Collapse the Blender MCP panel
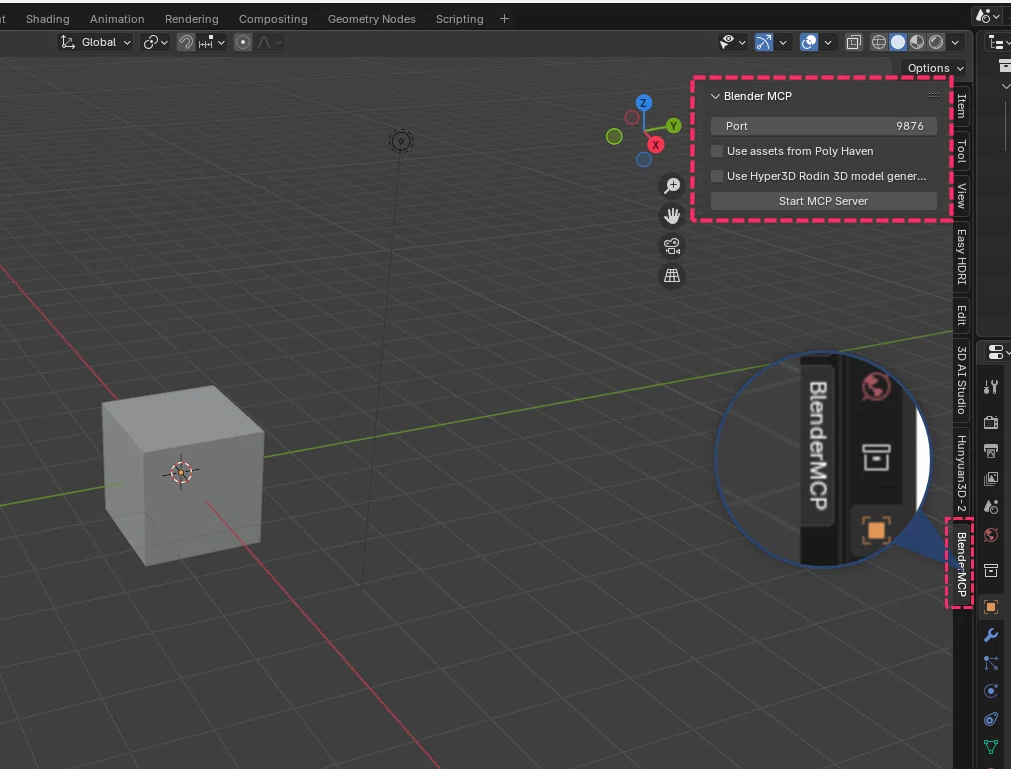This screenshot has width=1011, height=769. point(715,96)
